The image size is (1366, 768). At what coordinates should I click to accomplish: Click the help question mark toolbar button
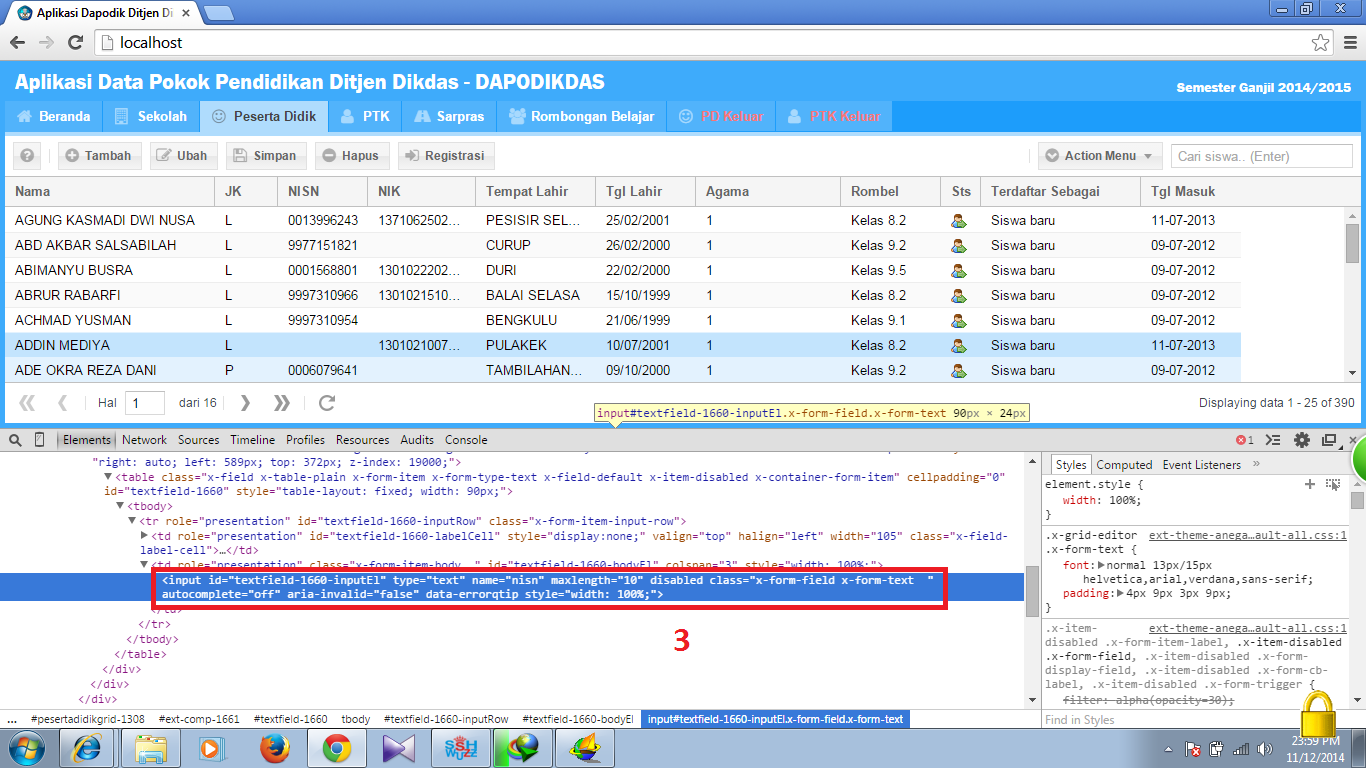pyautogui.click(x=27, y=156)
